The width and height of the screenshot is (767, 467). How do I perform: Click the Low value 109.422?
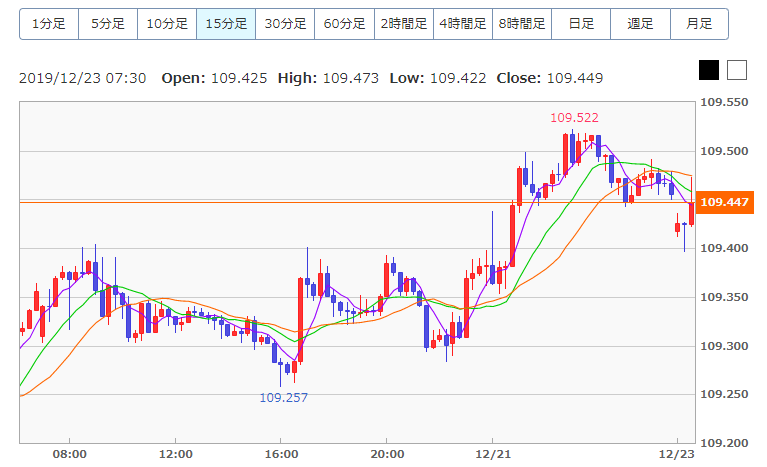[x=458, y=78]
